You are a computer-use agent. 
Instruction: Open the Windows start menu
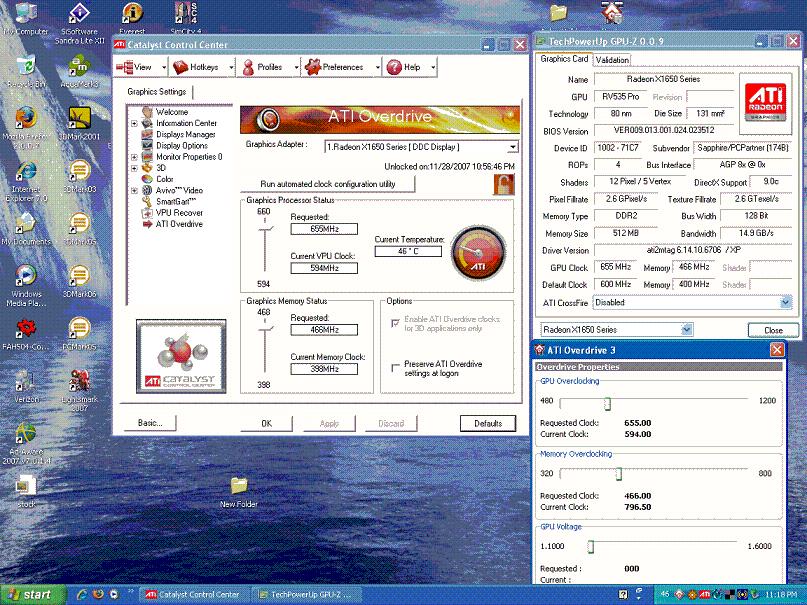pyautogui.click(x=32, y=595)
